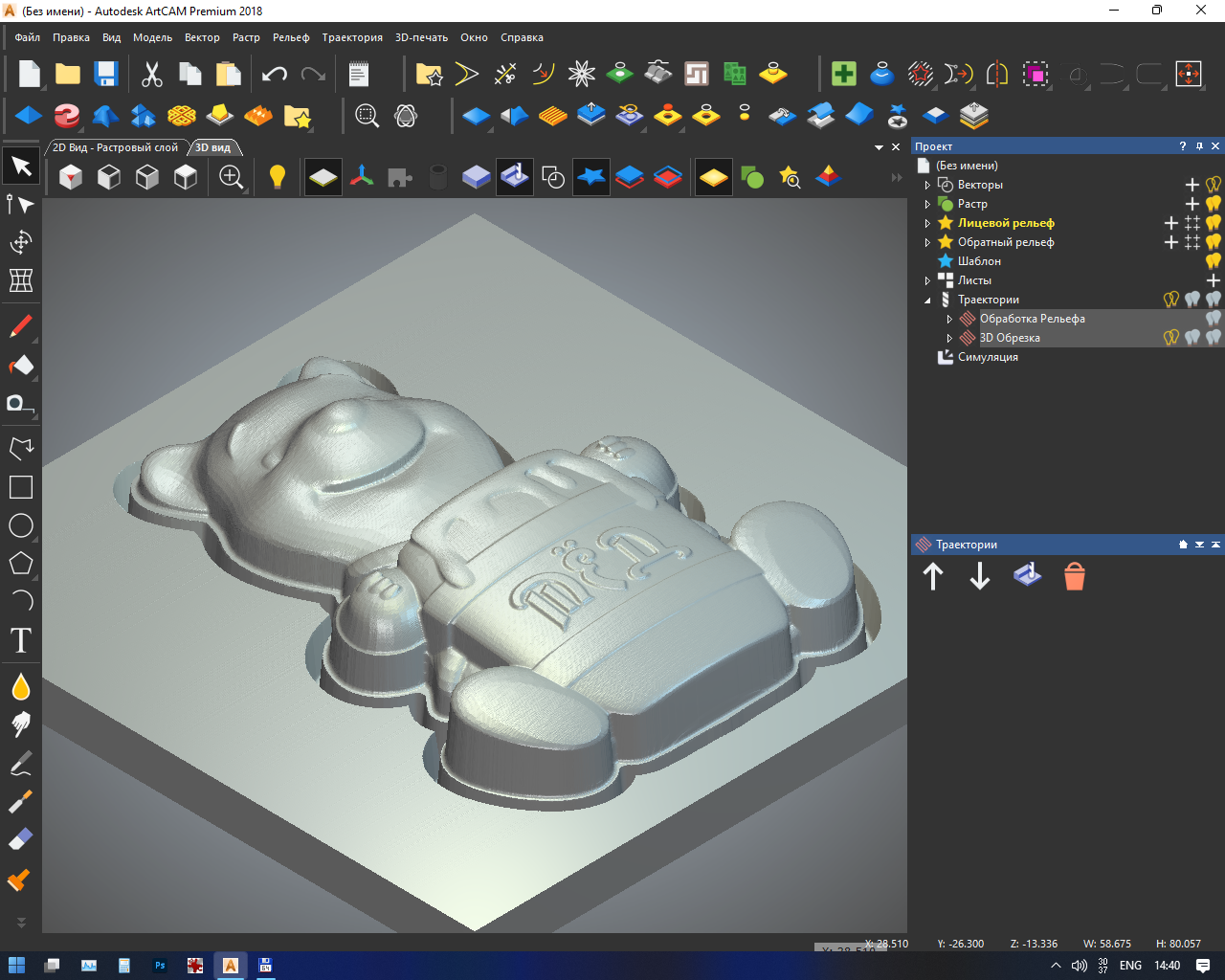Collapse the Траектории tree node
The image size is (1225, 980).
point(927,300)
